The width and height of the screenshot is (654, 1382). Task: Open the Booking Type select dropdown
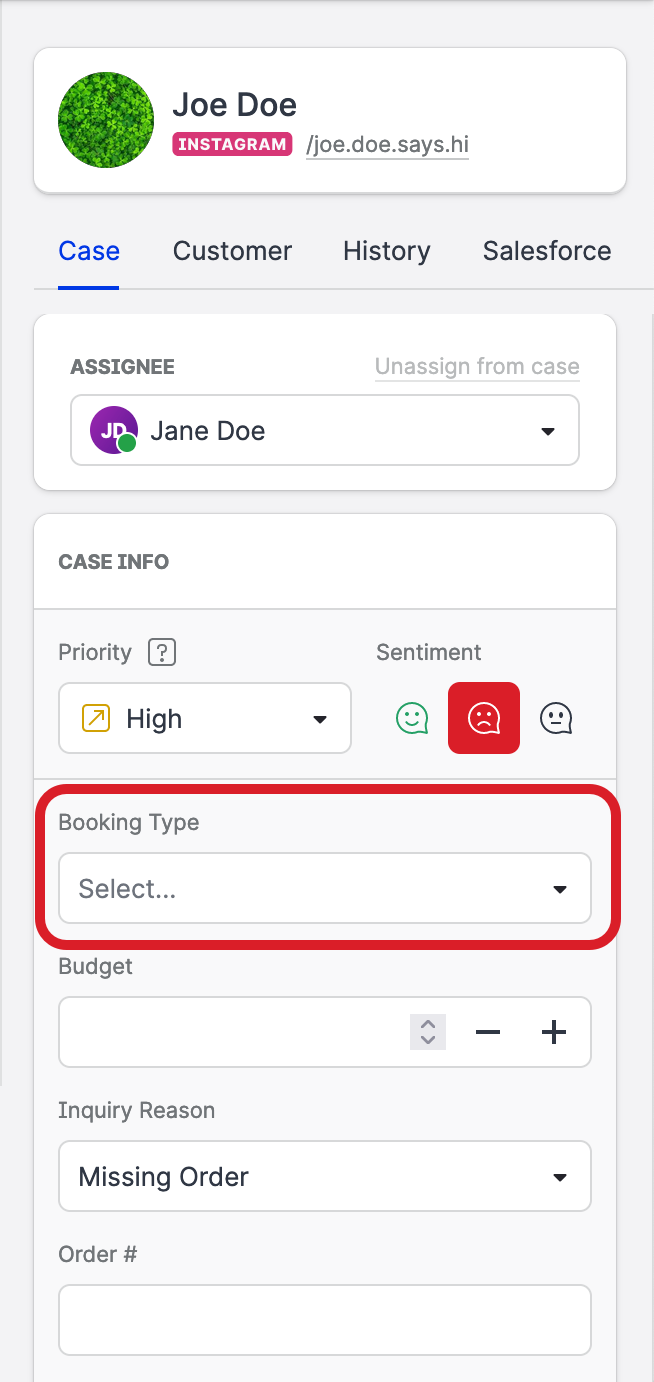coord(324,888)
